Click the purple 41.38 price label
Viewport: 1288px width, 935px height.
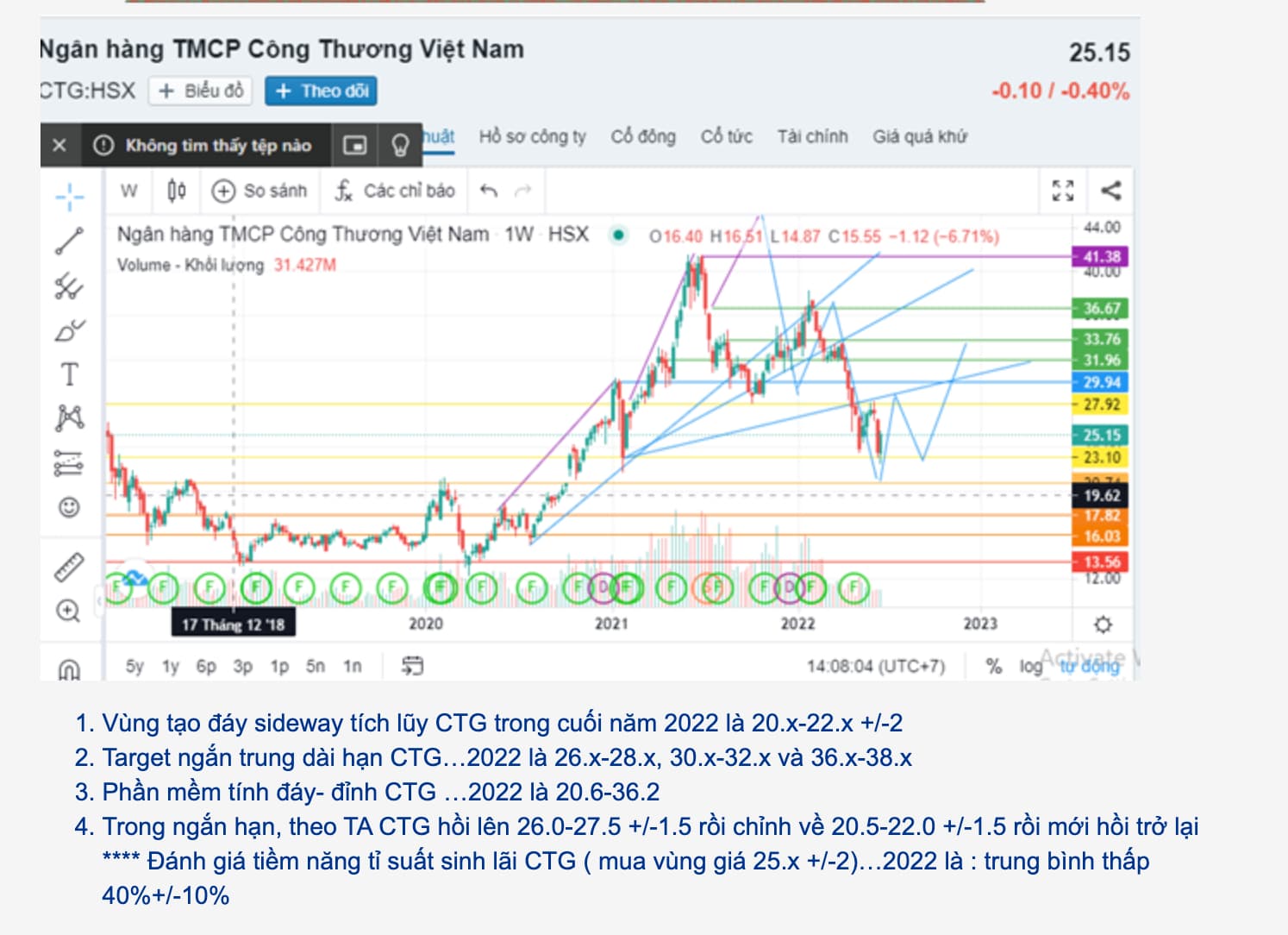click(1101, 256)
